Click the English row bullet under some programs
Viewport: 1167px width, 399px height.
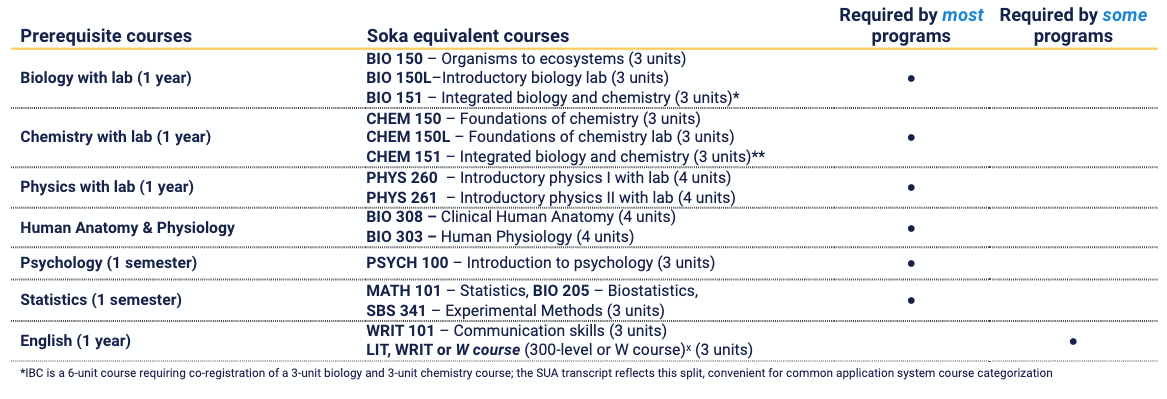(1072, 341)
